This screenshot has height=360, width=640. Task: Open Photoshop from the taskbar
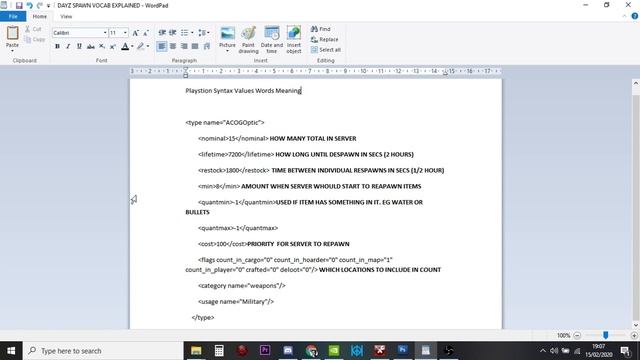pyautogui.click(x=402, y=351)
